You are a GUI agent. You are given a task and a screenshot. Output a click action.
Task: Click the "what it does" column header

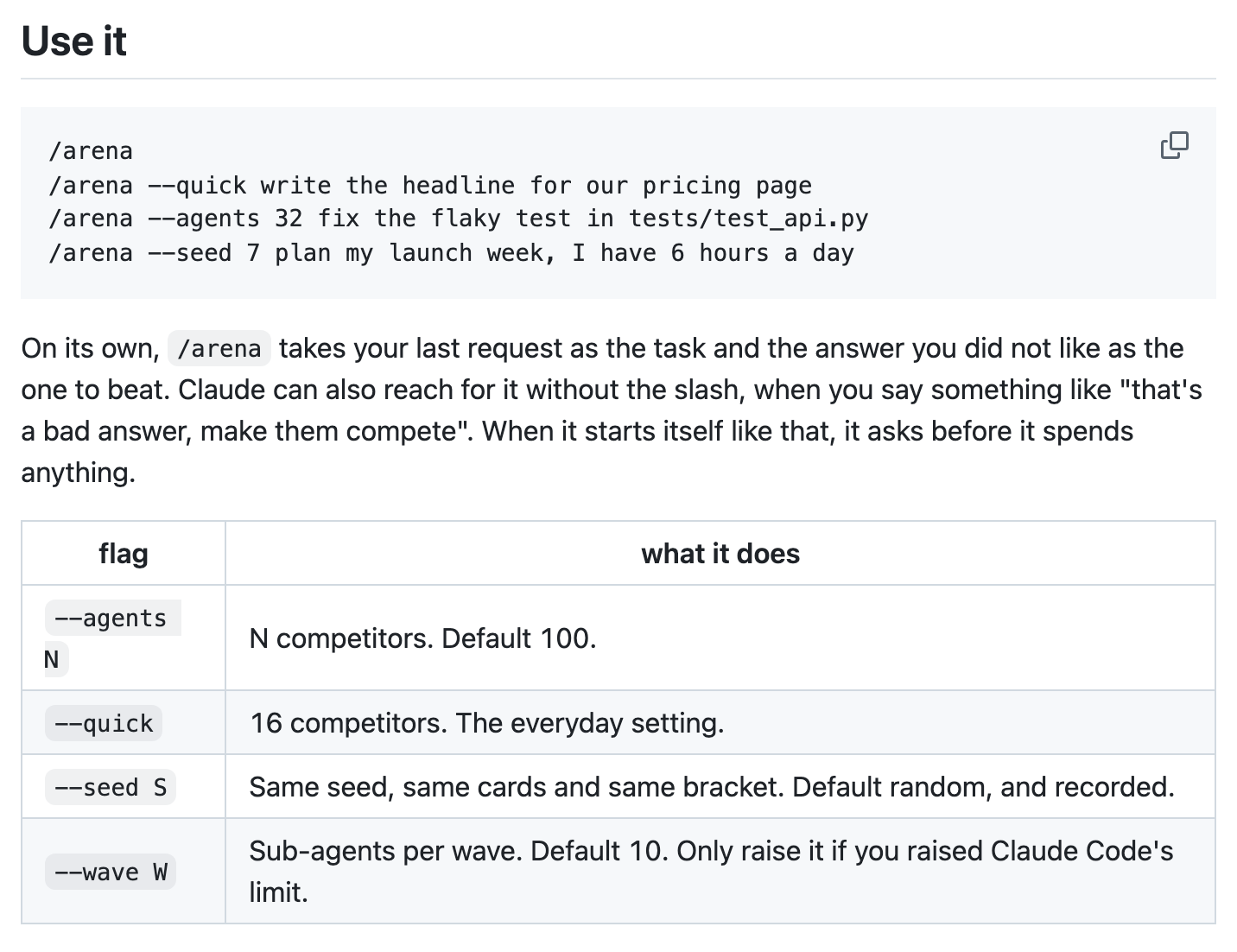(x=720, y=553)
